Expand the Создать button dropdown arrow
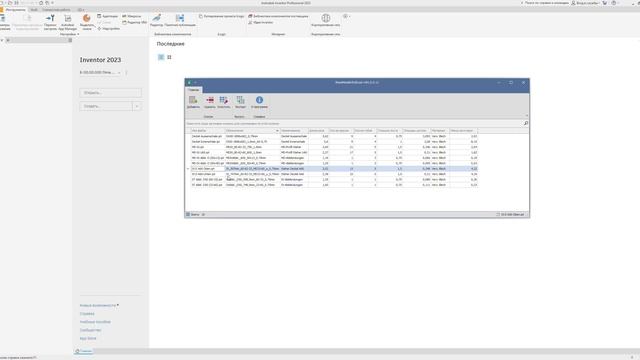The height and width of the screenshot is (360, 640). (137, 106)
